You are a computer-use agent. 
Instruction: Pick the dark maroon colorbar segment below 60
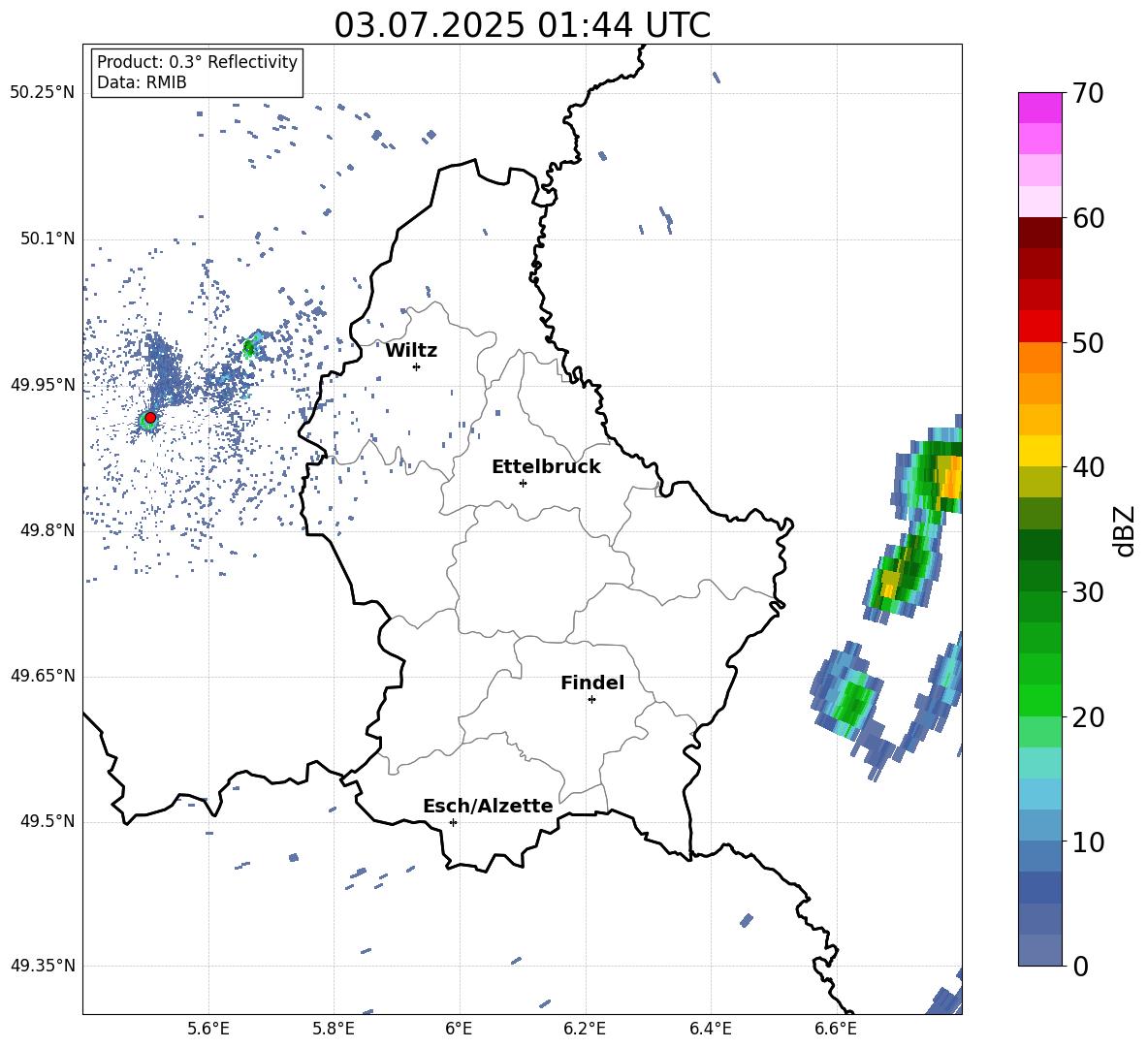[x=1039, y=233]
